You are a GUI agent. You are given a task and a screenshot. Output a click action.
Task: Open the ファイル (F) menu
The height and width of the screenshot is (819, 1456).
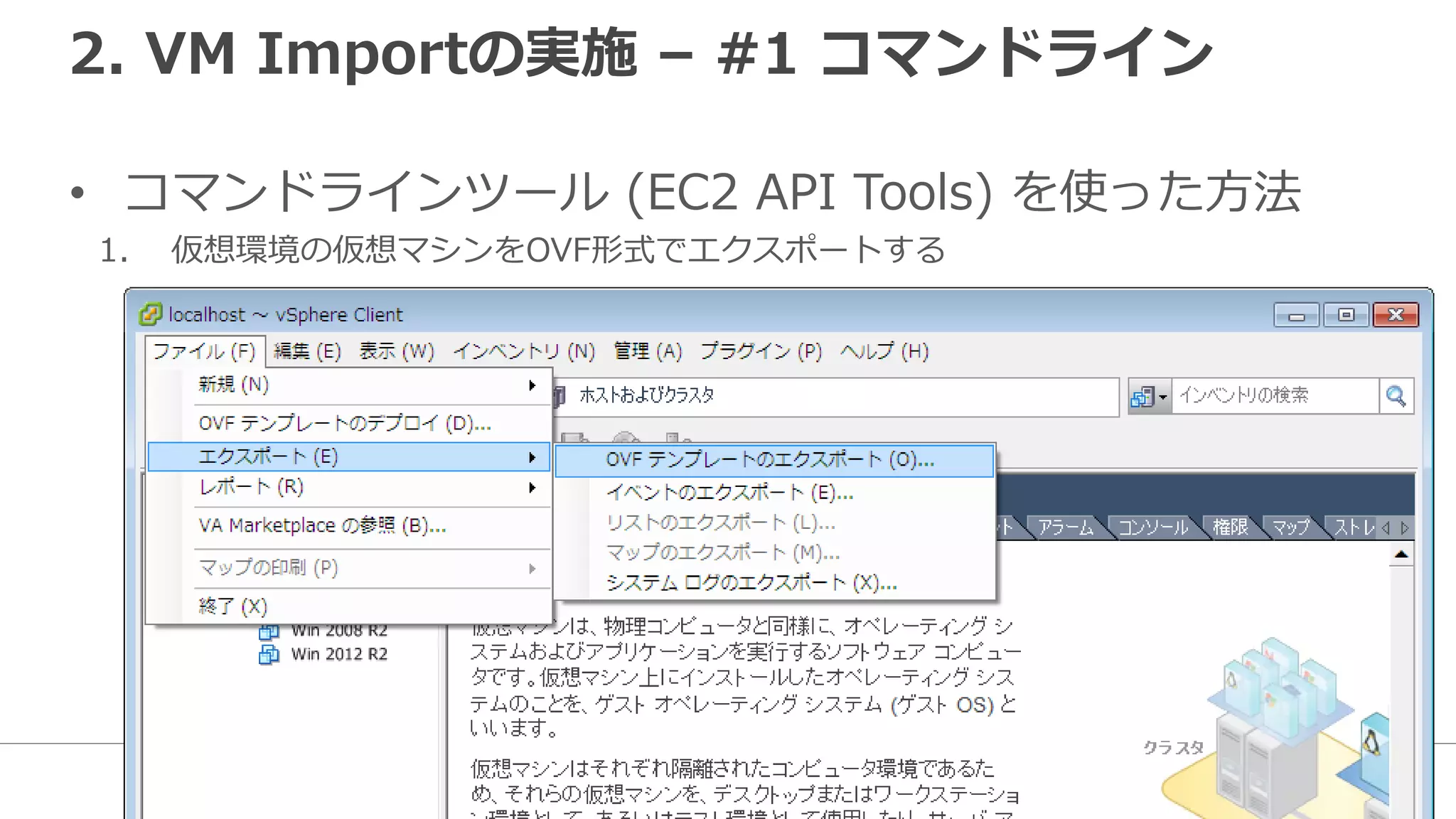[x=205, y=351]
